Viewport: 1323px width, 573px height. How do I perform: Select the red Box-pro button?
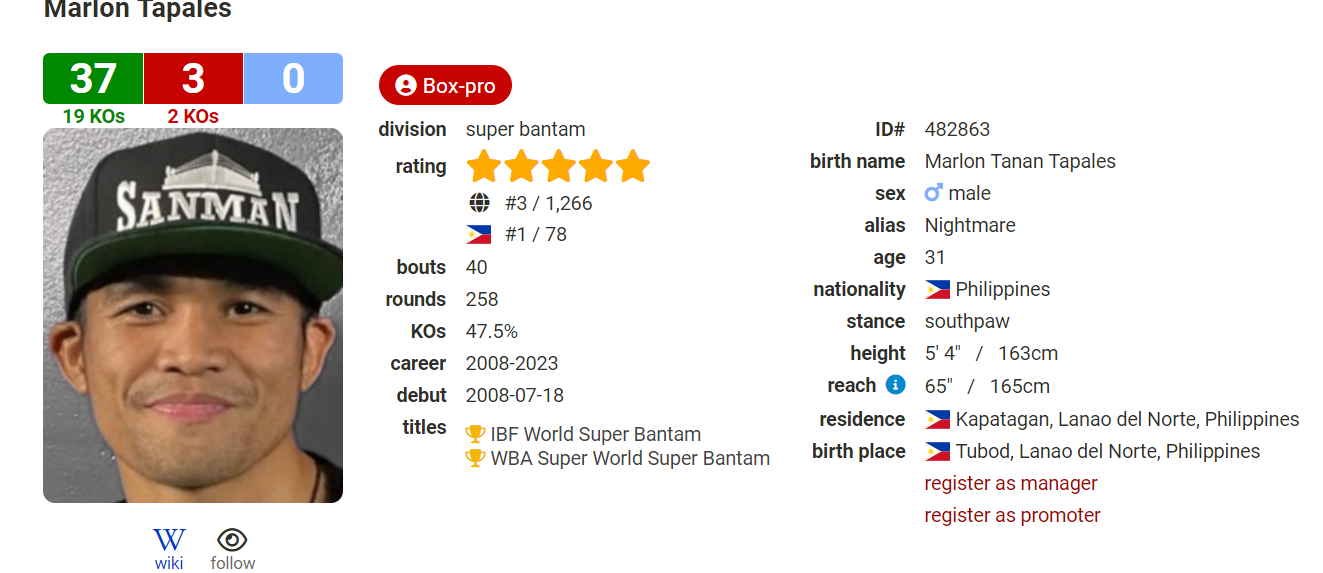click(x=445, y=85)
